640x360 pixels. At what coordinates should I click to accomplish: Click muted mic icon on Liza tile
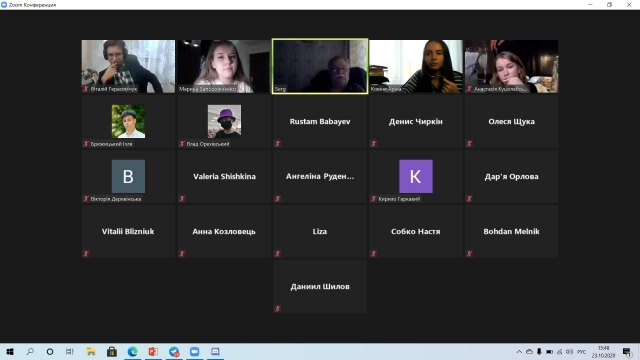pyautogui.click(x=278, y=253)
